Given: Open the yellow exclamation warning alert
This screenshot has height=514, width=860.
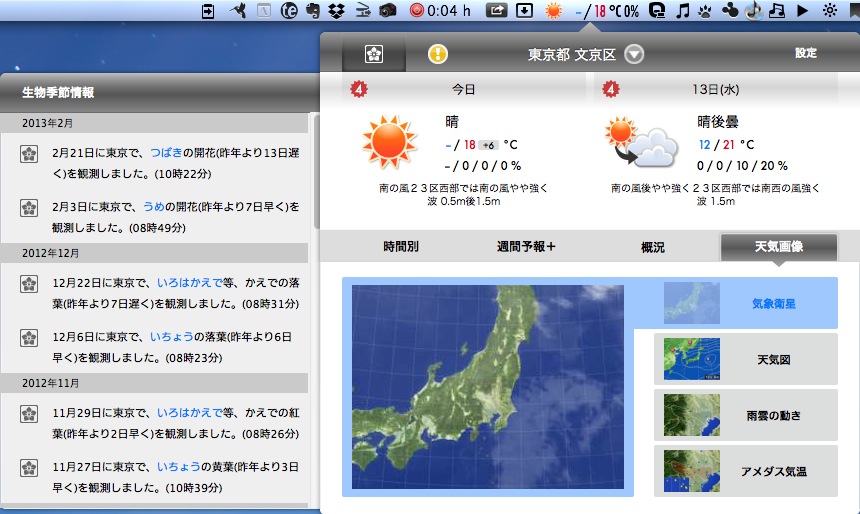Looking at the screenshot, I should [x=438, y=54].
